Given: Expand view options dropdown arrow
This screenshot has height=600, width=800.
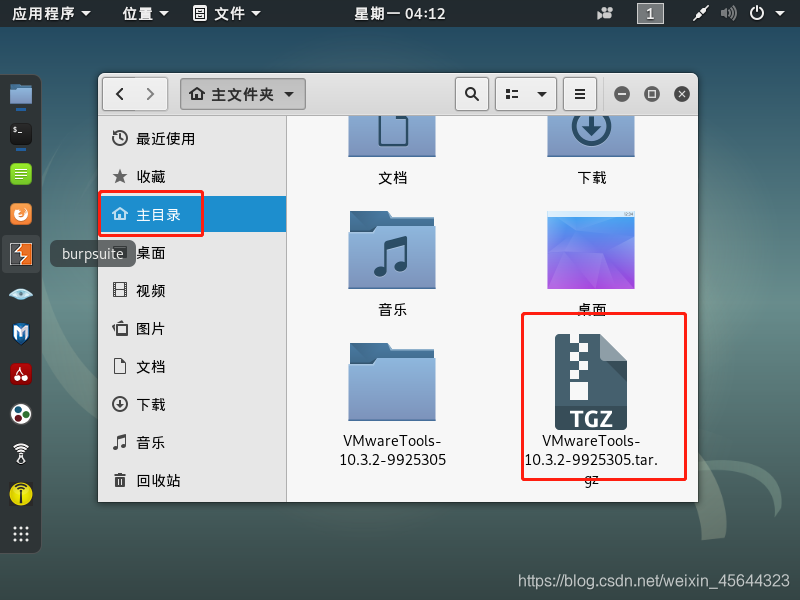Looking at the screenshot, I should tap(542, 94).
